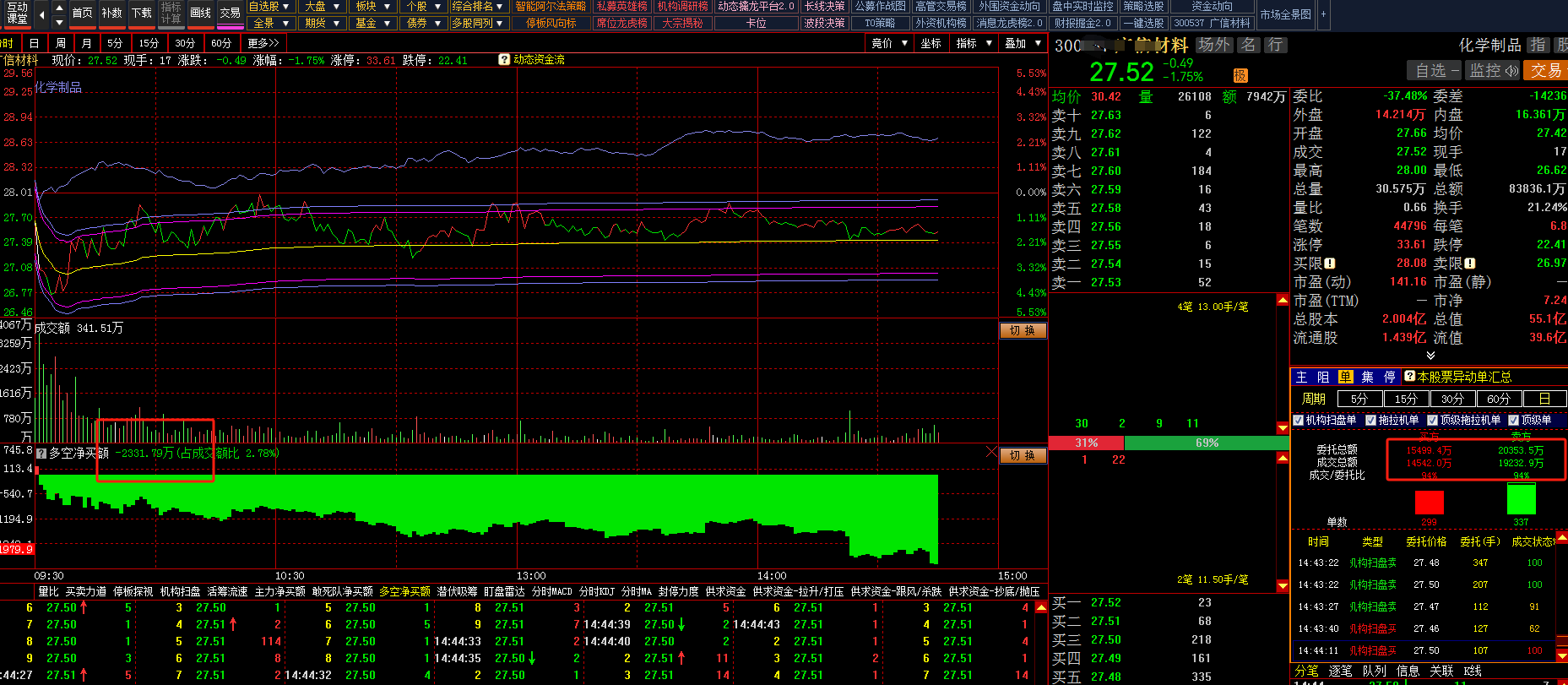The image size is (1568, 685).
Task: Open 私募英雄榜 ranking
Action: coord(622,7)
